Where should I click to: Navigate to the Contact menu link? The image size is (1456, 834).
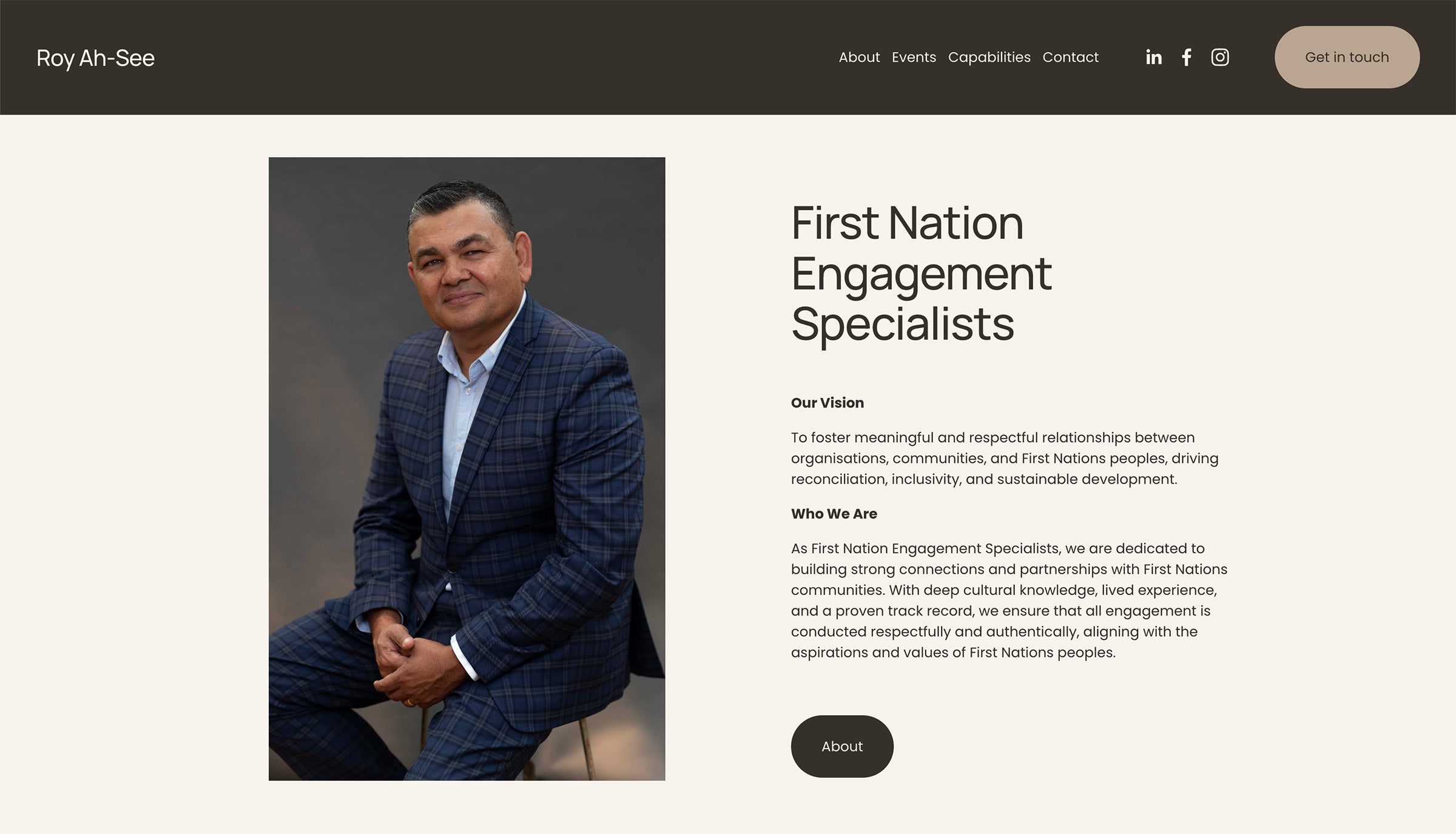click(1070, 57)
